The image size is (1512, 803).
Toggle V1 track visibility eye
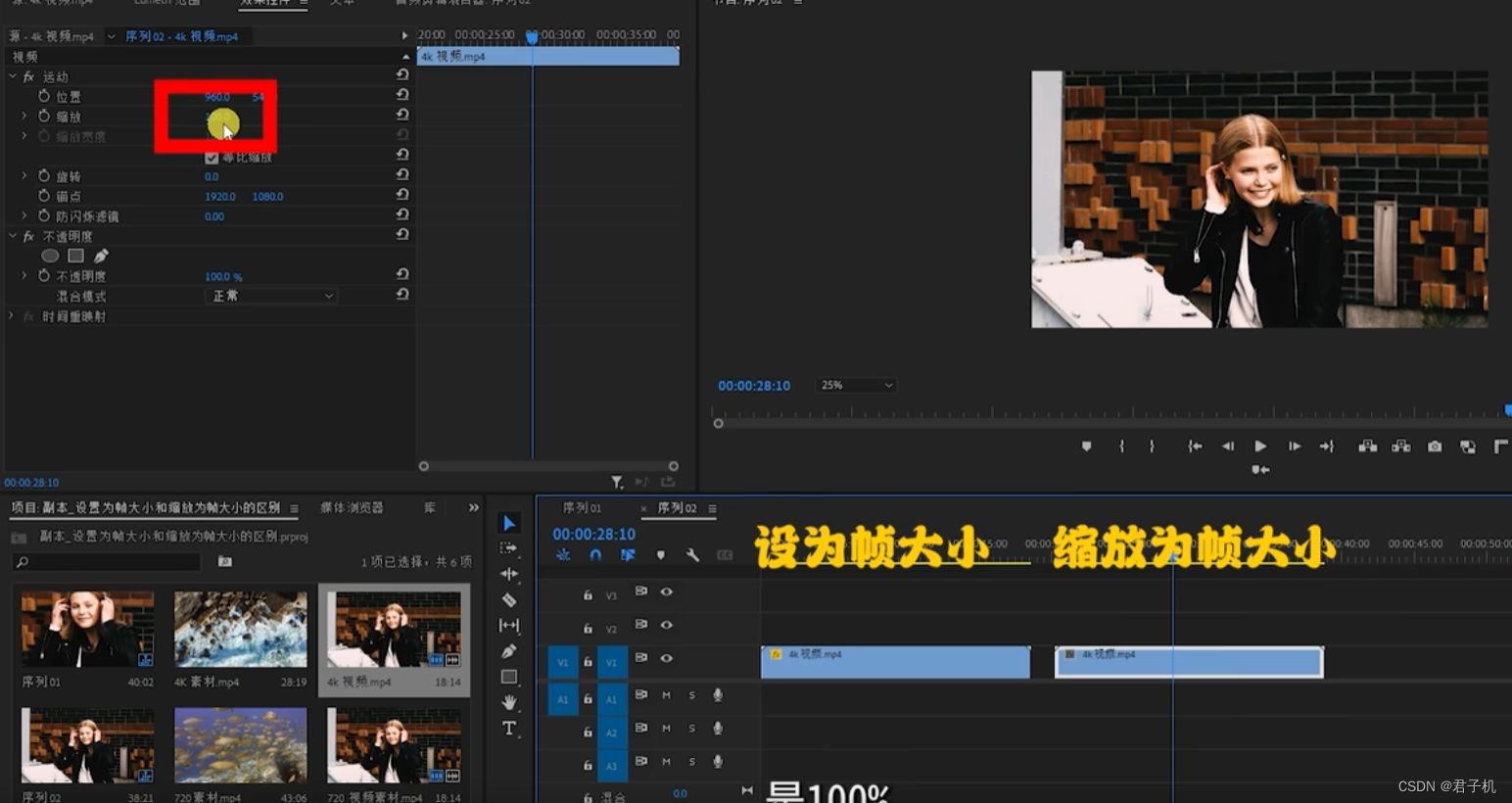(666, 658)
